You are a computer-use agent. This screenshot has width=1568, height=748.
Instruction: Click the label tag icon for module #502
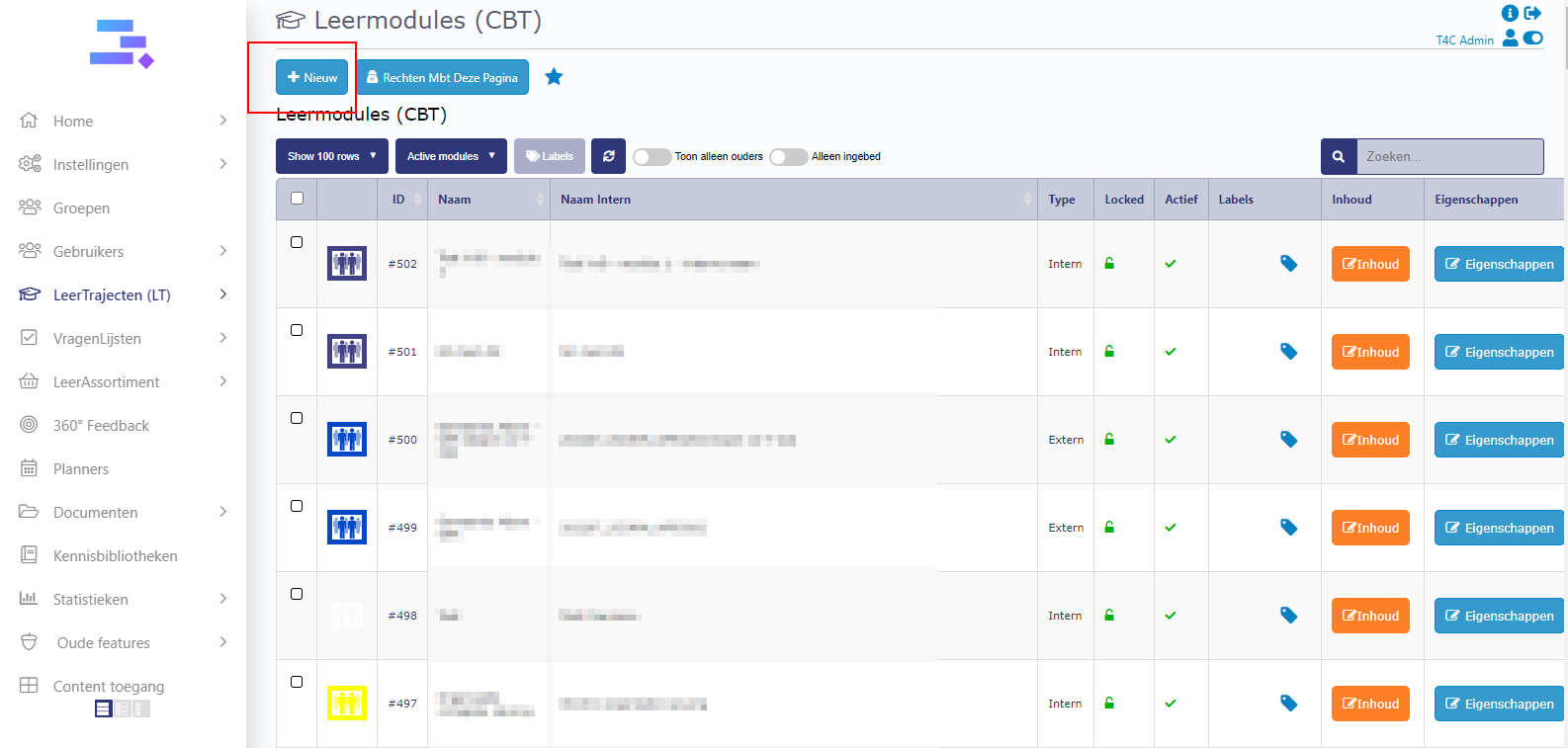[x=1288, y=264]
